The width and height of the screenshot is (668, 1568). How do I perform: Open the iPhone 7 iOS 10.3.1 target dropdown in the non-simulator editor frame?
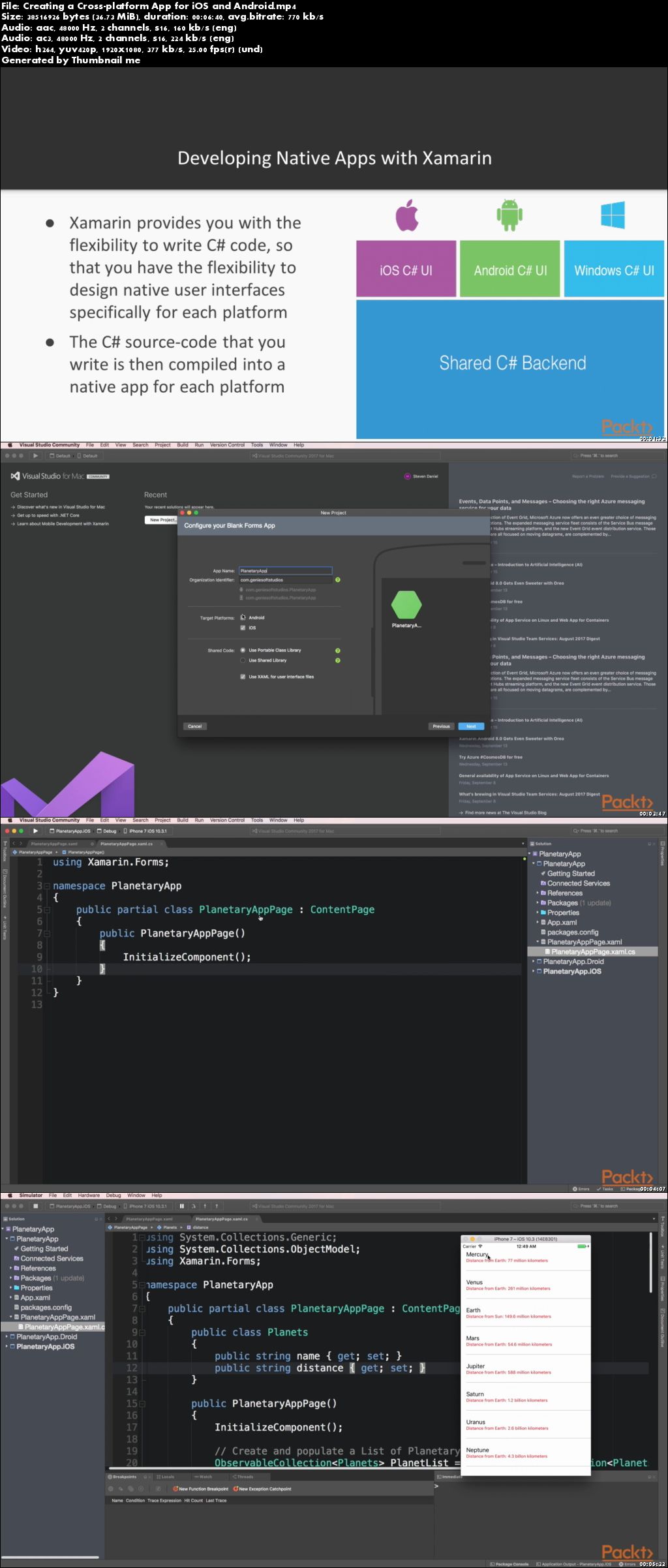tap(145, 831)
